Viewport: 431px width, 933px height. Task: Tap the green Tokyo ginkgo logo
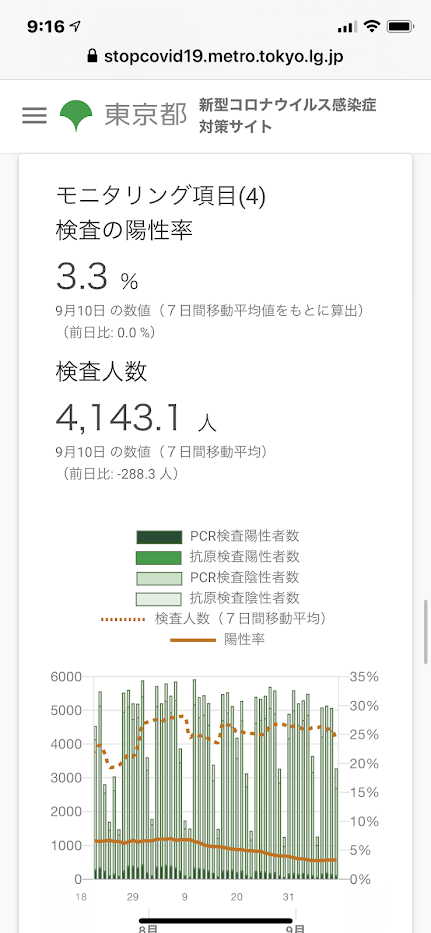point(76,116)
